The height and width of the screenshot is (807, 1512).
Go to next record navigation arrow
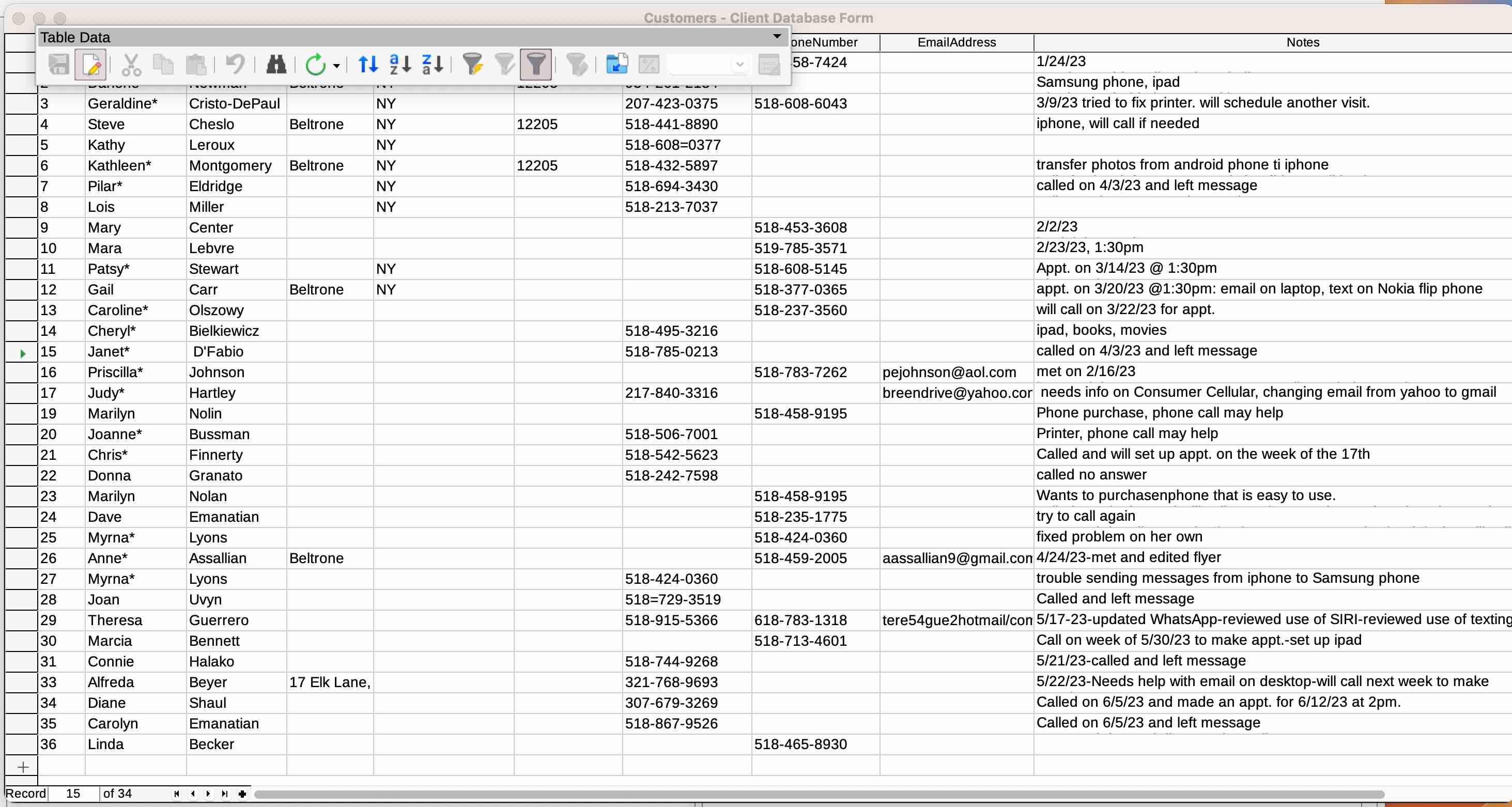pos(208,794)
